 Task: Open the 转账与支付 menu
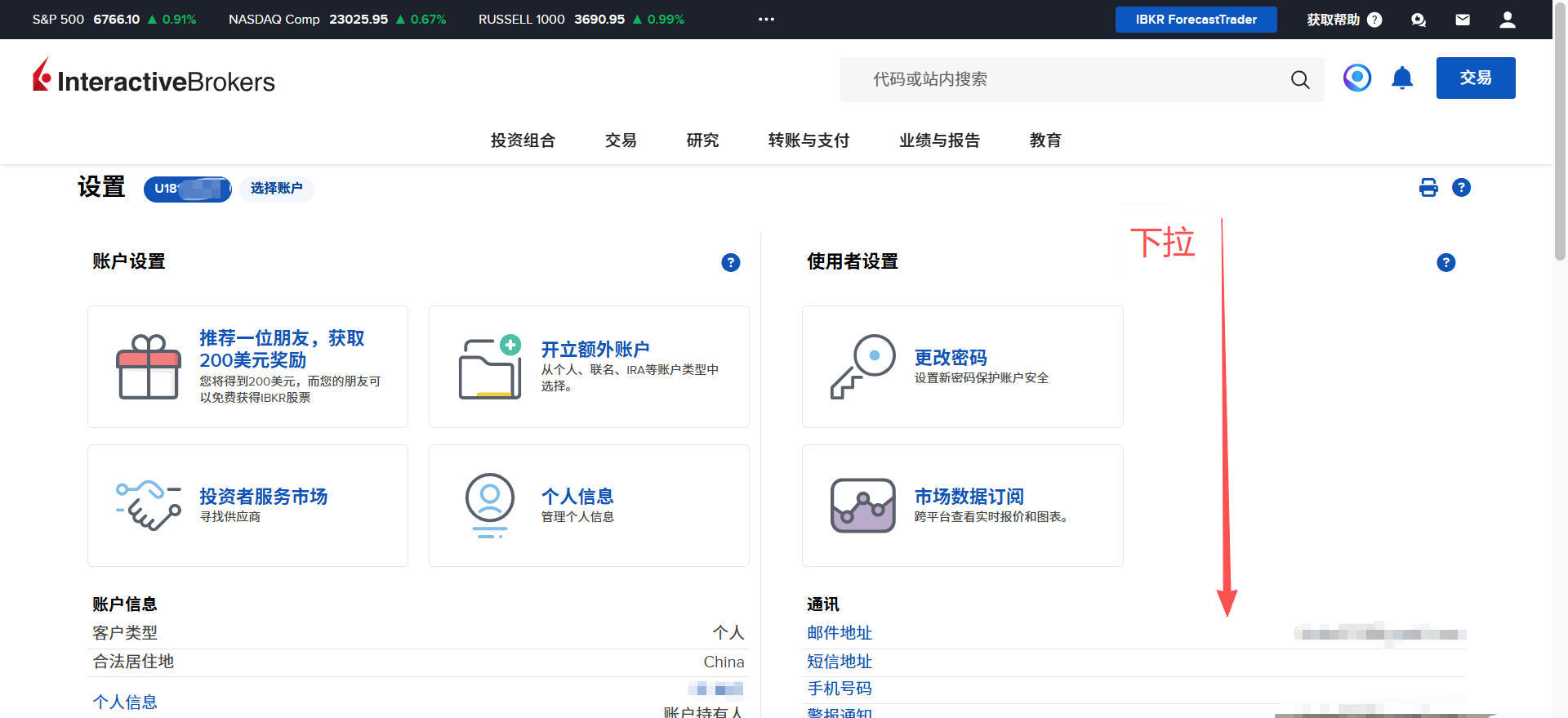(808, 140)
